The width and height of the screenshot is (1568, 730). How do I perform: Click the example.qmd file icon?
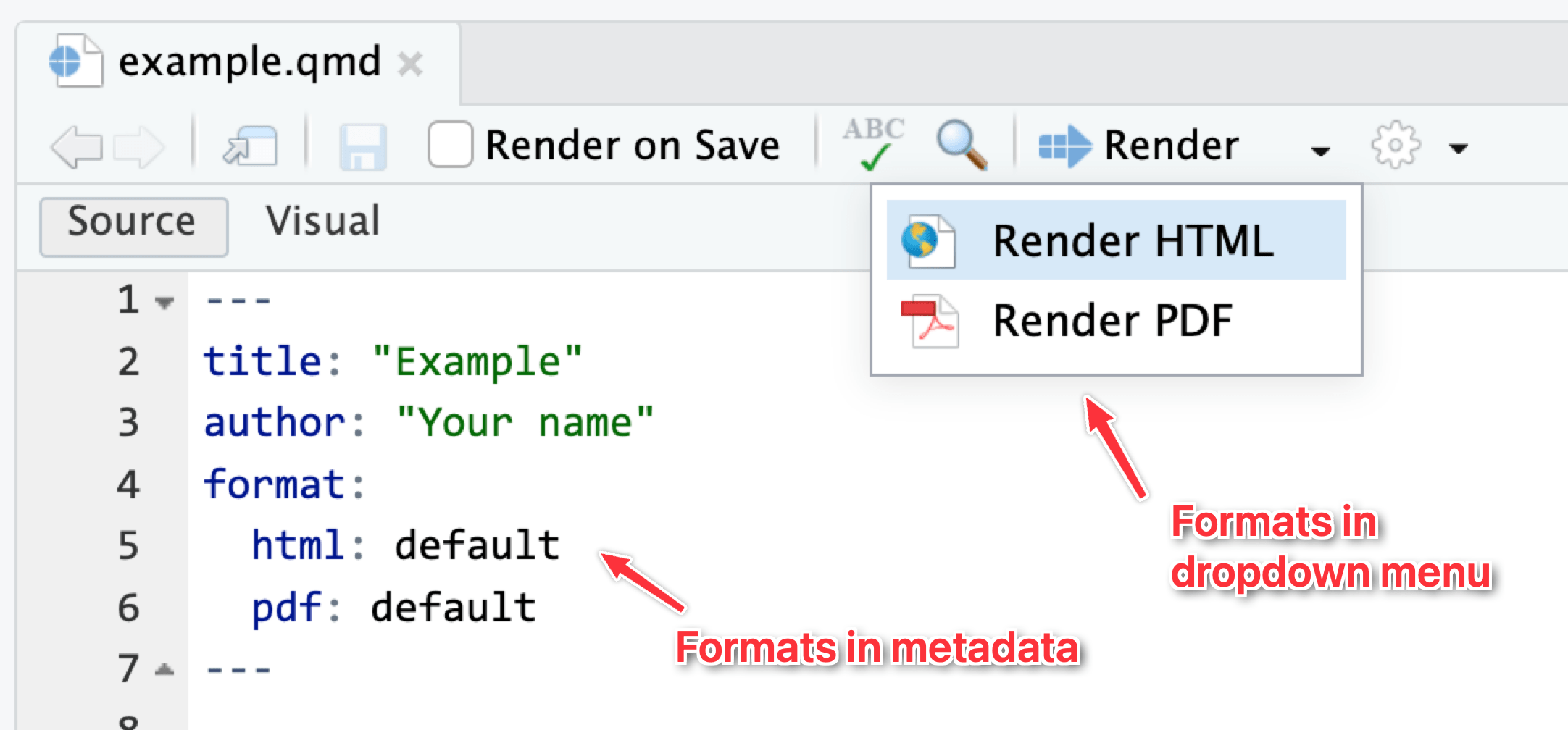(75, 62)
